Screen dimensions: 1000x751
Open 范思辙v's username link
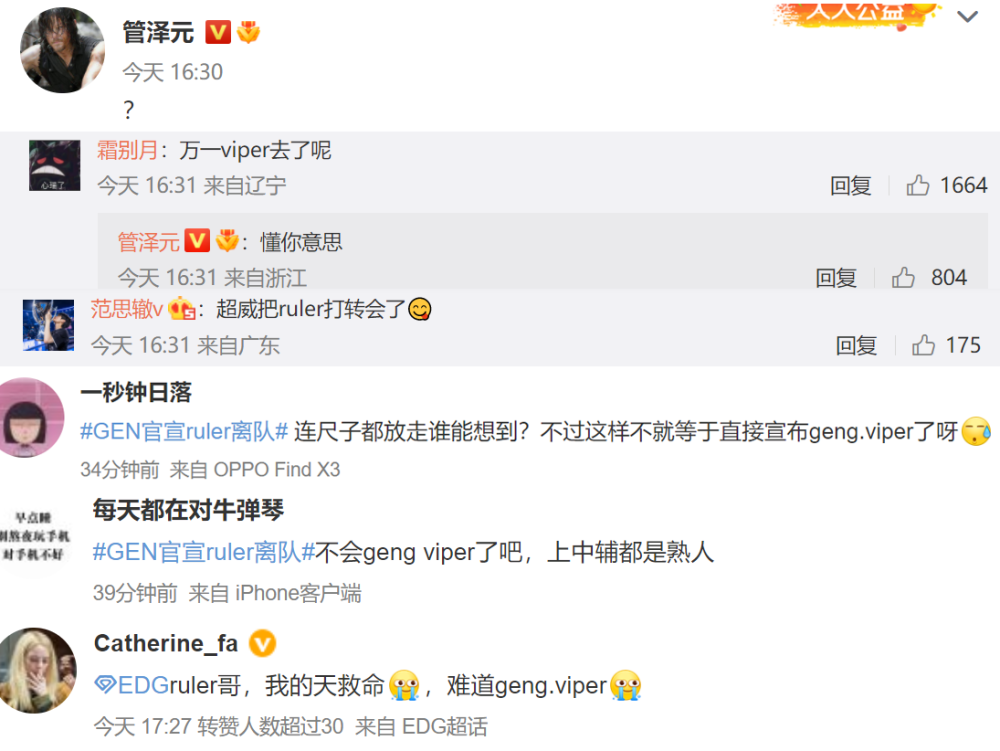(126, 309)
